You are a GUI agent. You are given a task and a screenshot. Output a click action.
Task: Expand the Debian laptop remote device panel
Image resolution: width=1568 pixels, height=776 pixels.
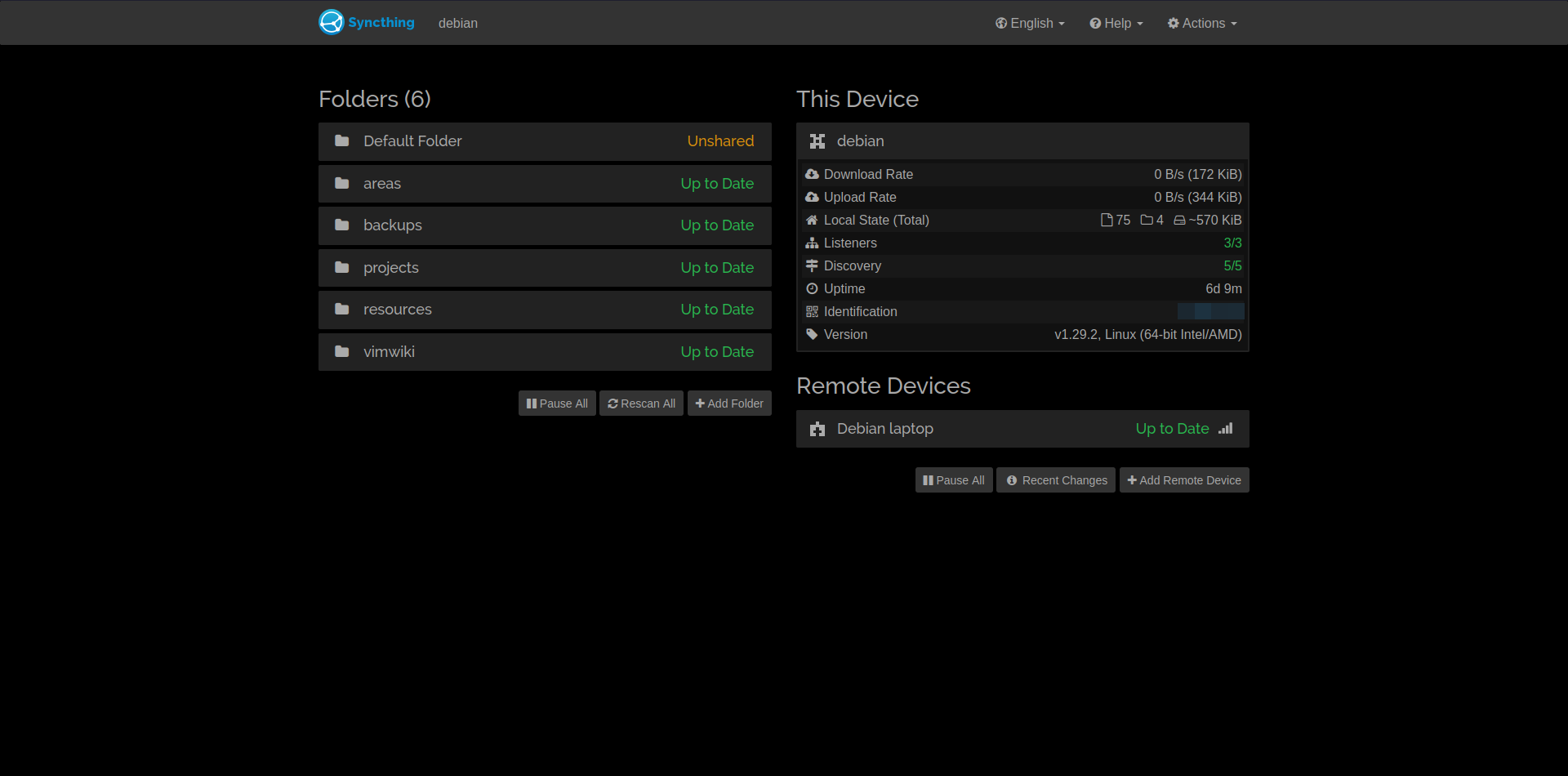1022,429
